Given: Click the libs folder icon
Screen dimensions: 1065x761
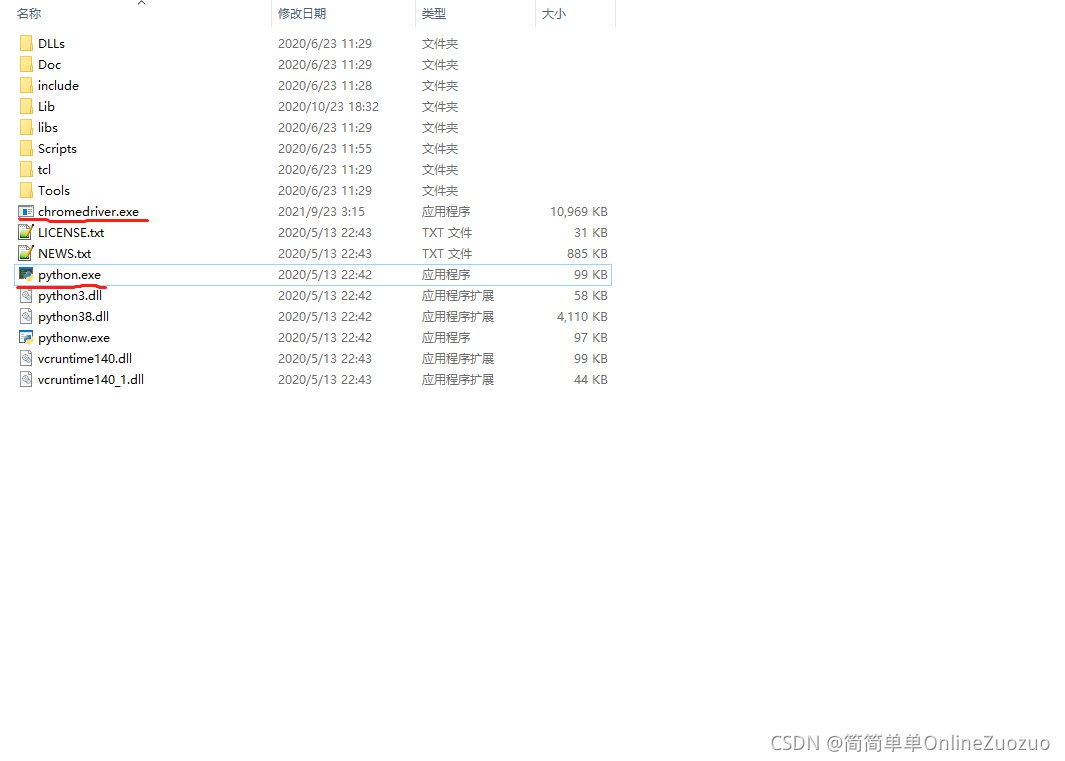Looking at the screenshot, I should 26,128.
